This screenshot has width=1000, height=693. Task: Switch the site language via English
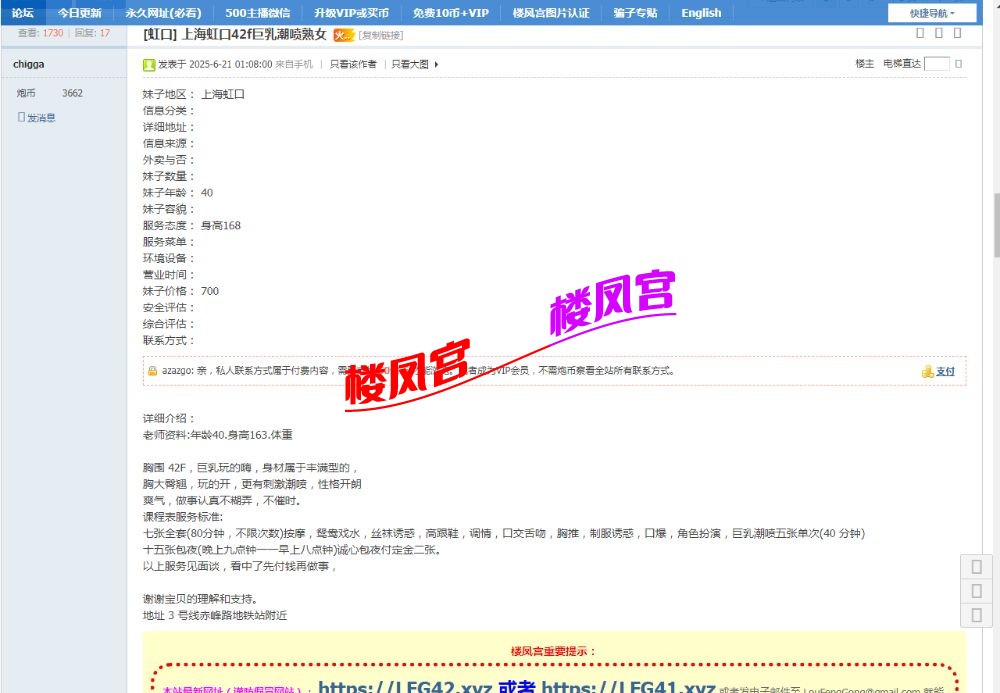click(x=701, y=13)
